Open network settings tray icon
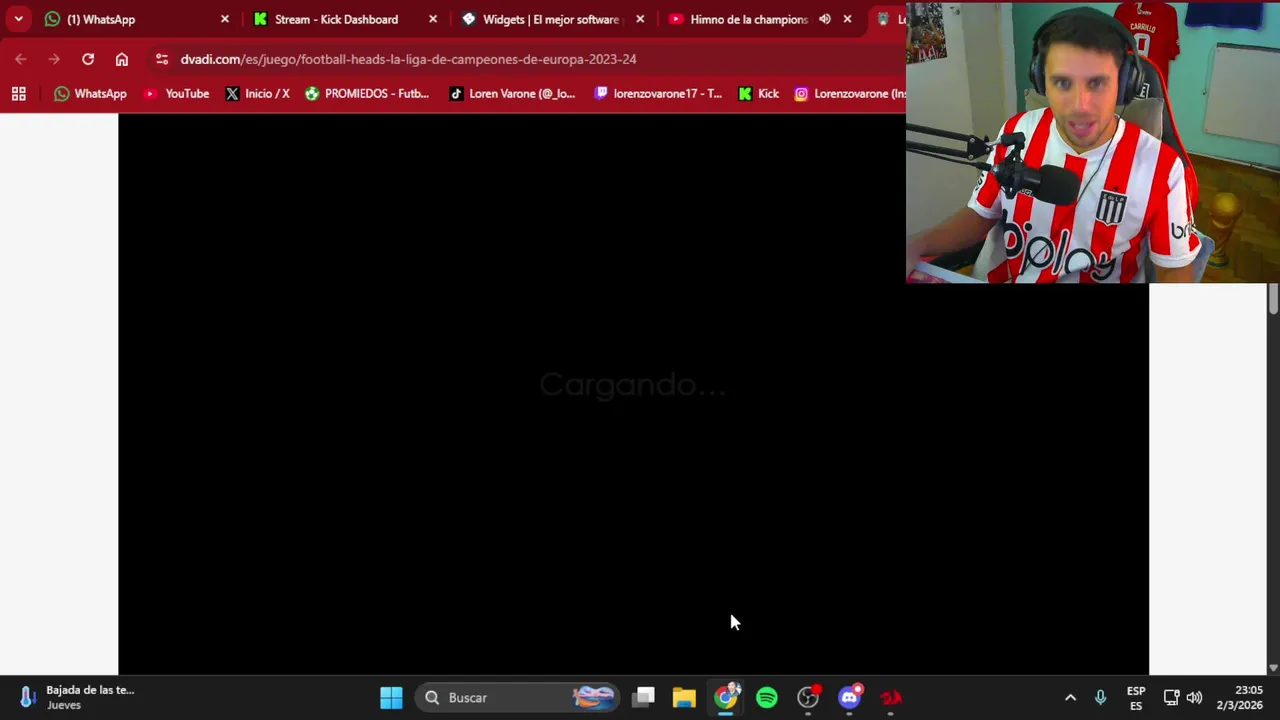The width and height of the screenshot is (1280, 720). [1171, 697]
